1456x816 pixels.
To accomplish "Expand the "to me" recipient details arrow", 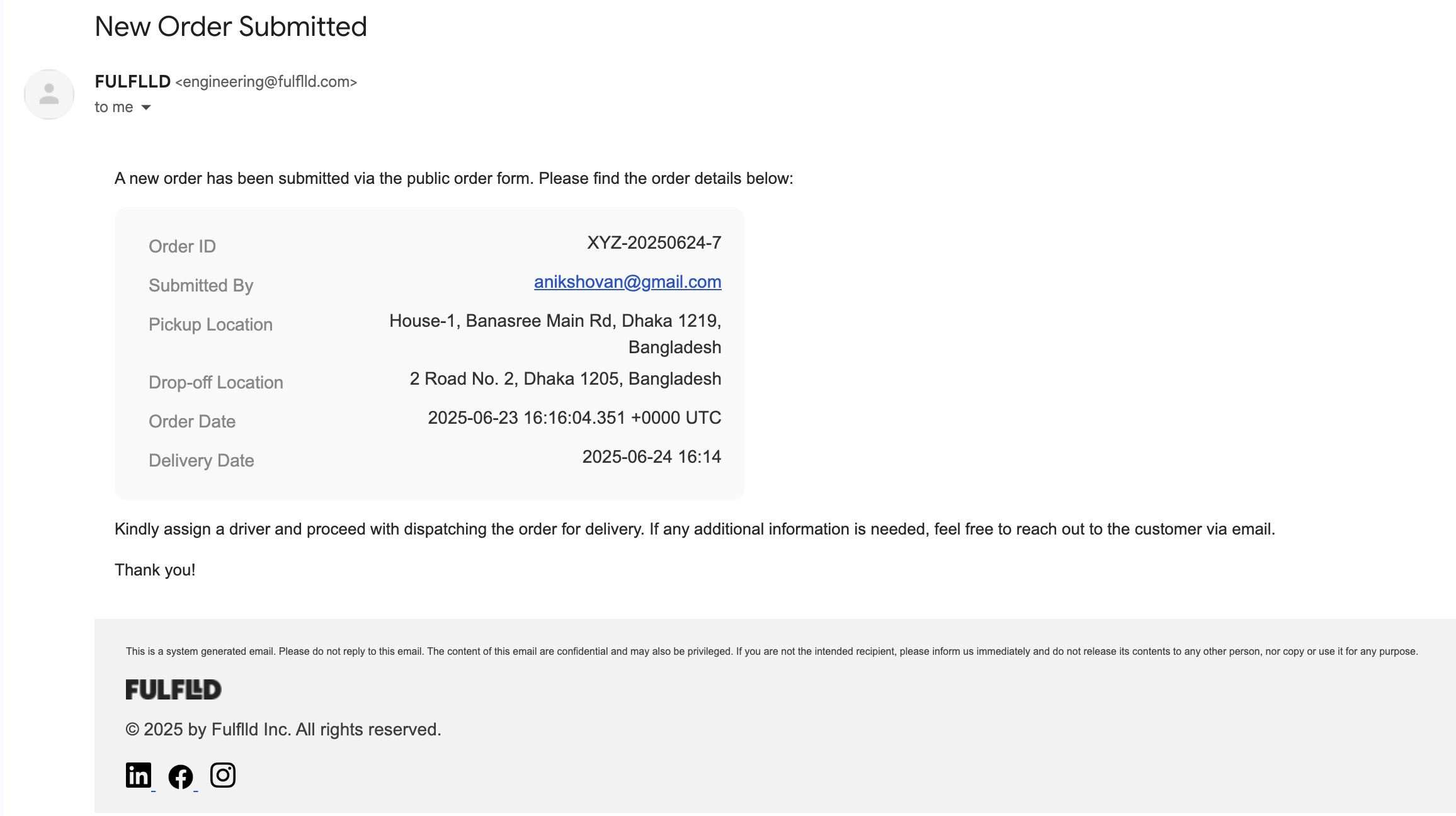I will (146, 108).
